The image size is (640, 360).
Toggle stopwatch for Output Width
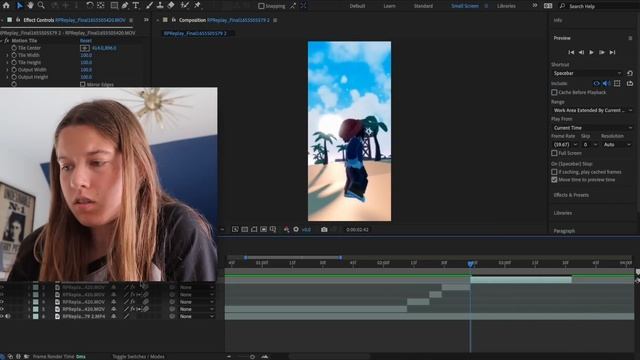pos(14,70)
